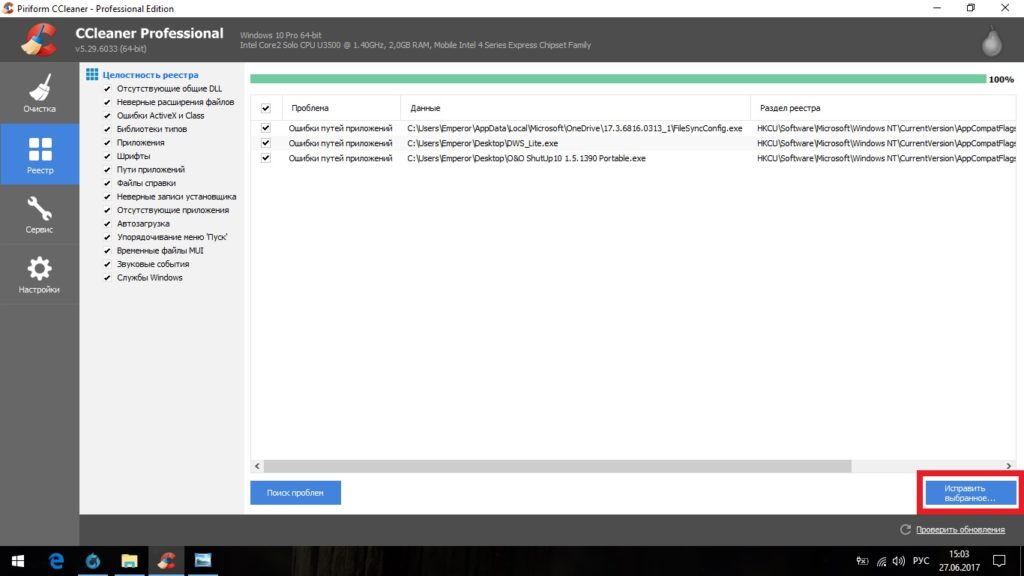Image resolution: width=1024 pixels, height=576 pixels.
Task: Select the O&O ShutUp10 Portable.exe path cell
Action: (526, 158)
